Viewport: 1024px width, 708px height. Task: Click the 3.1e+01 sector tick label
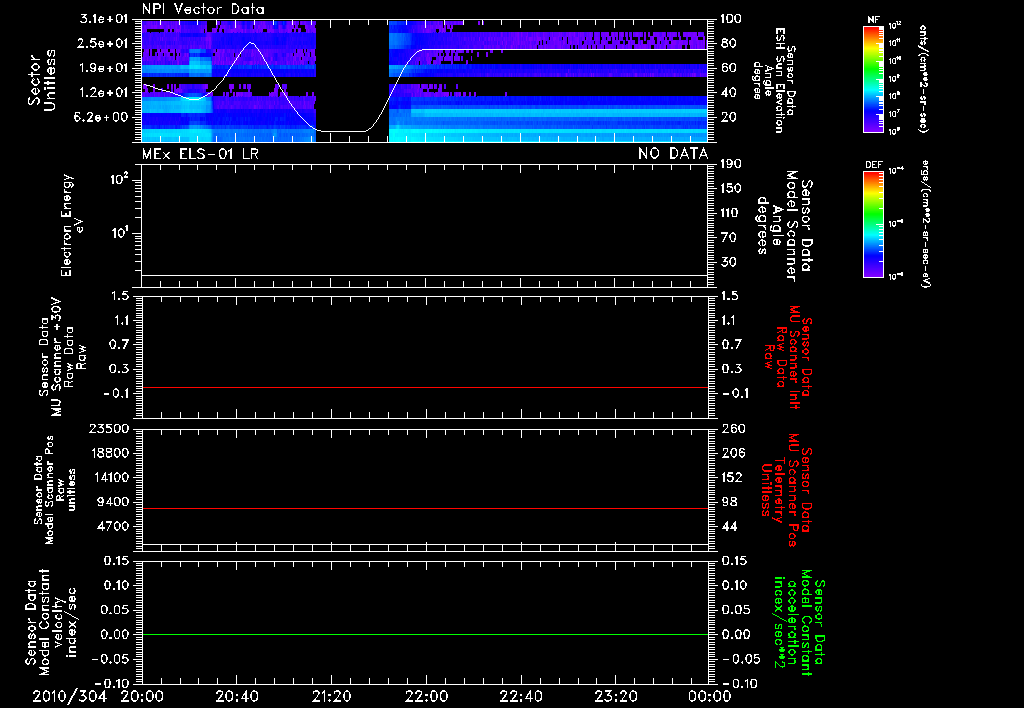104,19
